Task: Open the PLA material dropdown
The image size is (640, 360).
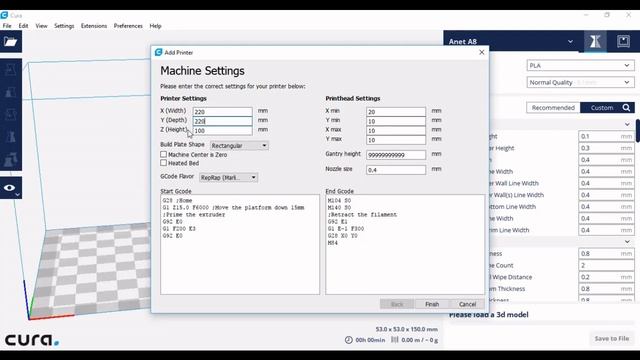Action: click(580, 65)
